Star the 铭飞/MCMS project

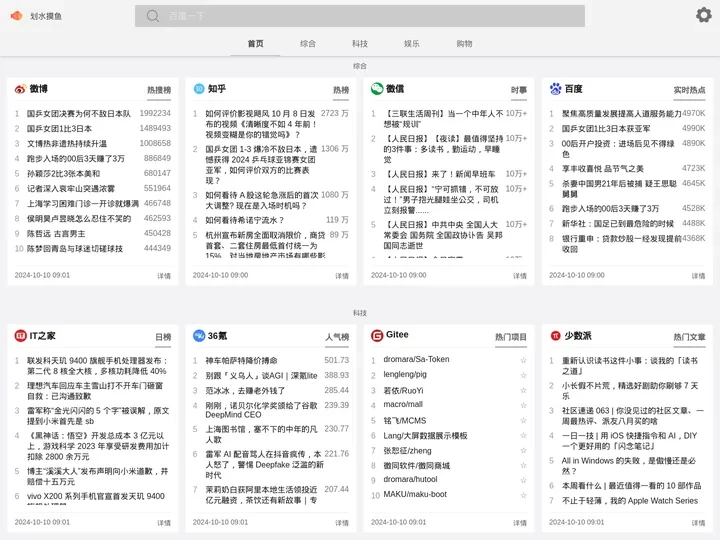(523, 420)
